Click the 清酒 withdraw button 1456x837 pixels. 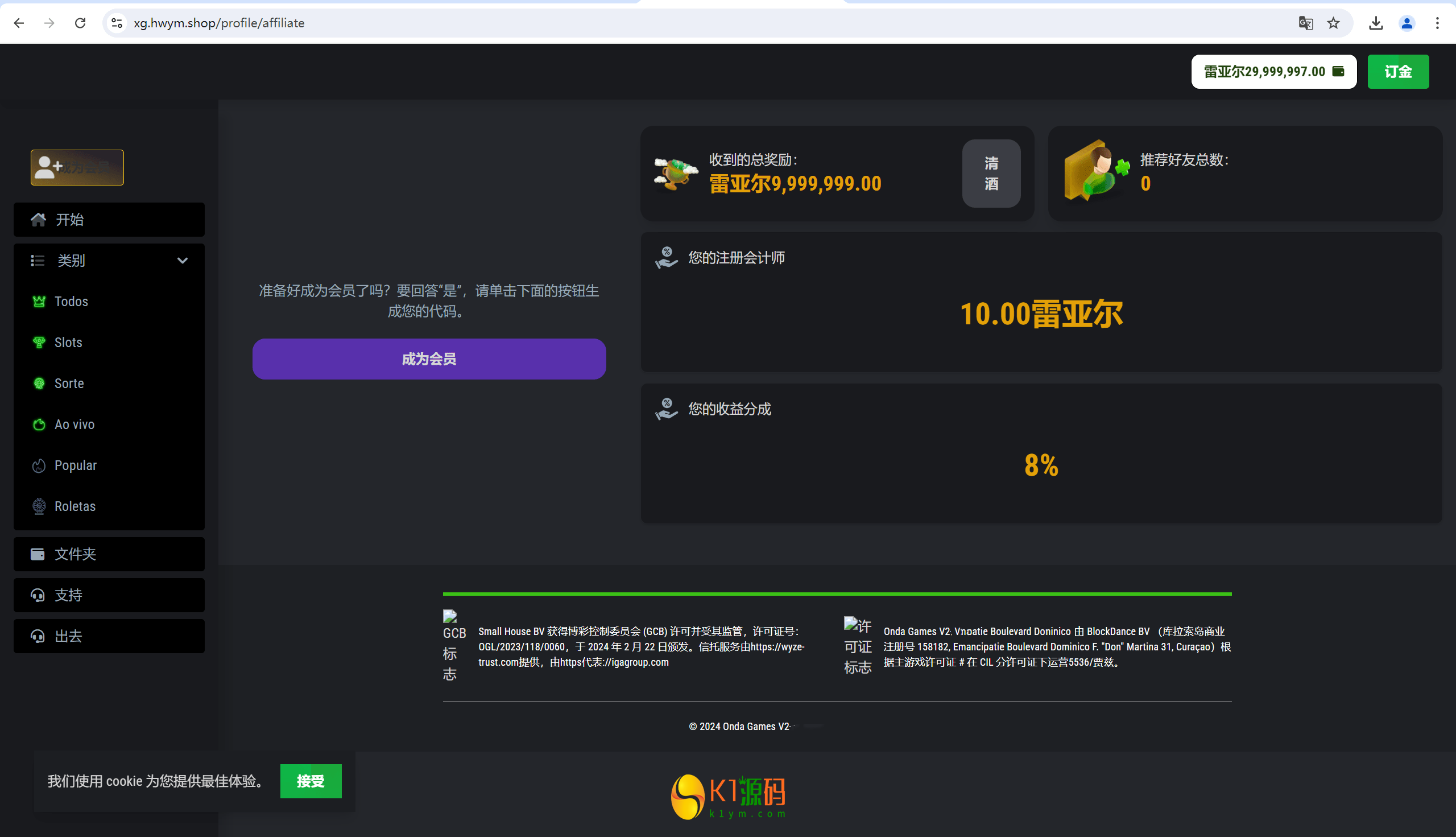[x=991, y=174]
